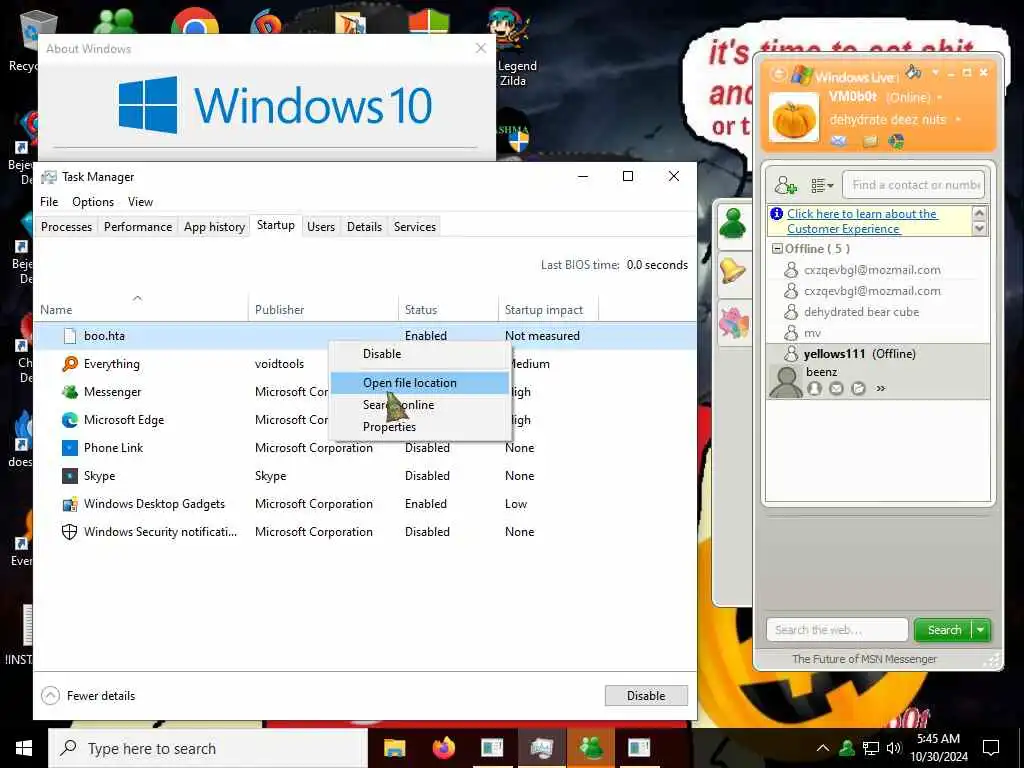Open the Online status dropdown next to VM0b0t
Viewport: 1024px width, 768px height.
pyautogui.click(x=940, y=97)
